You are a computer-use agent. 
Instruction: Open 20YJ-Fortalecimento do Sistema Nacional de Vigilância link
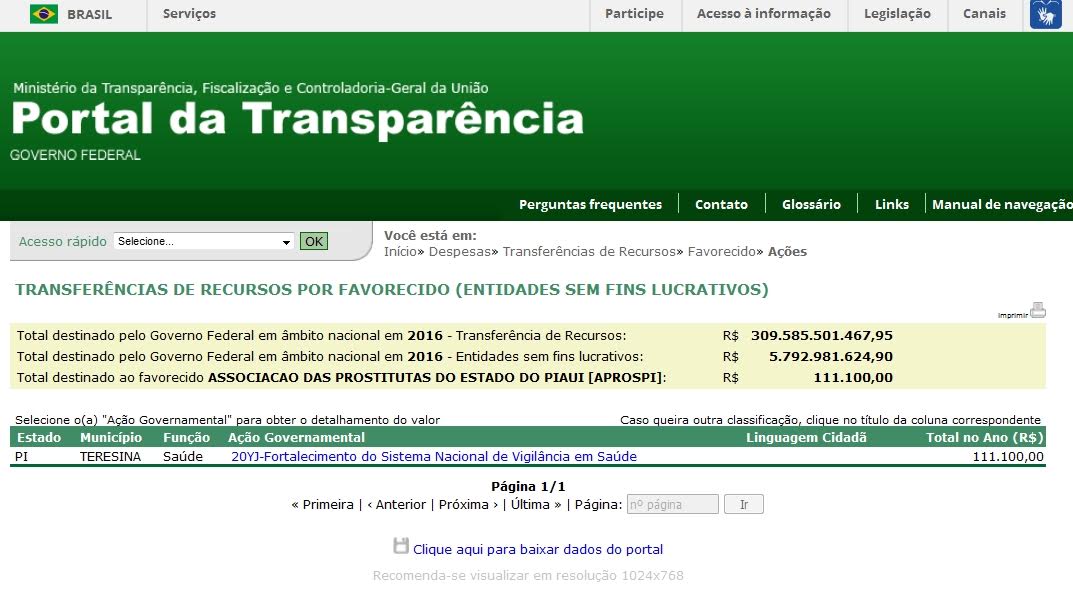click(x=434, y=456)
